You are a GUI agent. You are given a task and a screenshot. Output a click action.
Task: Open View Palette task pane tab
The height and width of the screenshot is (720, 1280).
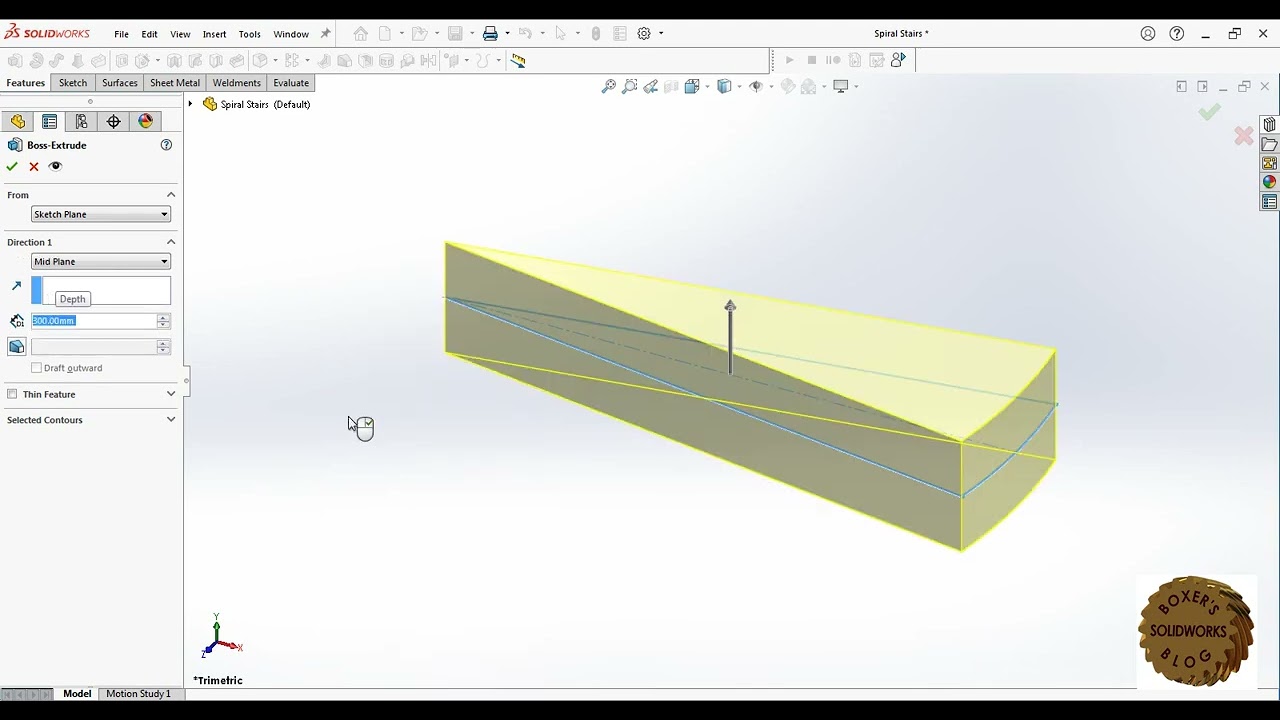click(1269, 163)
